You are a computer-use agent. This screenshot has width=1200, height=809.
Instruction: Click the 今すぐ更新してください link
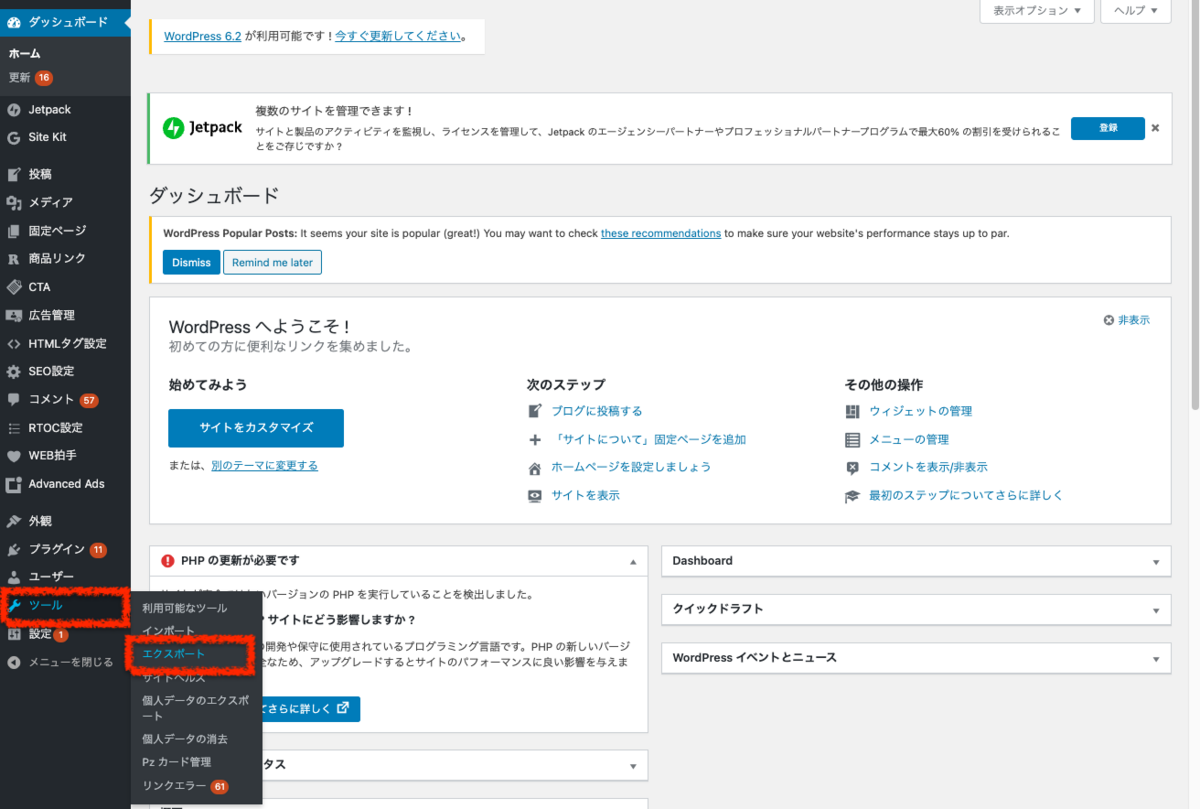(398, 36)
